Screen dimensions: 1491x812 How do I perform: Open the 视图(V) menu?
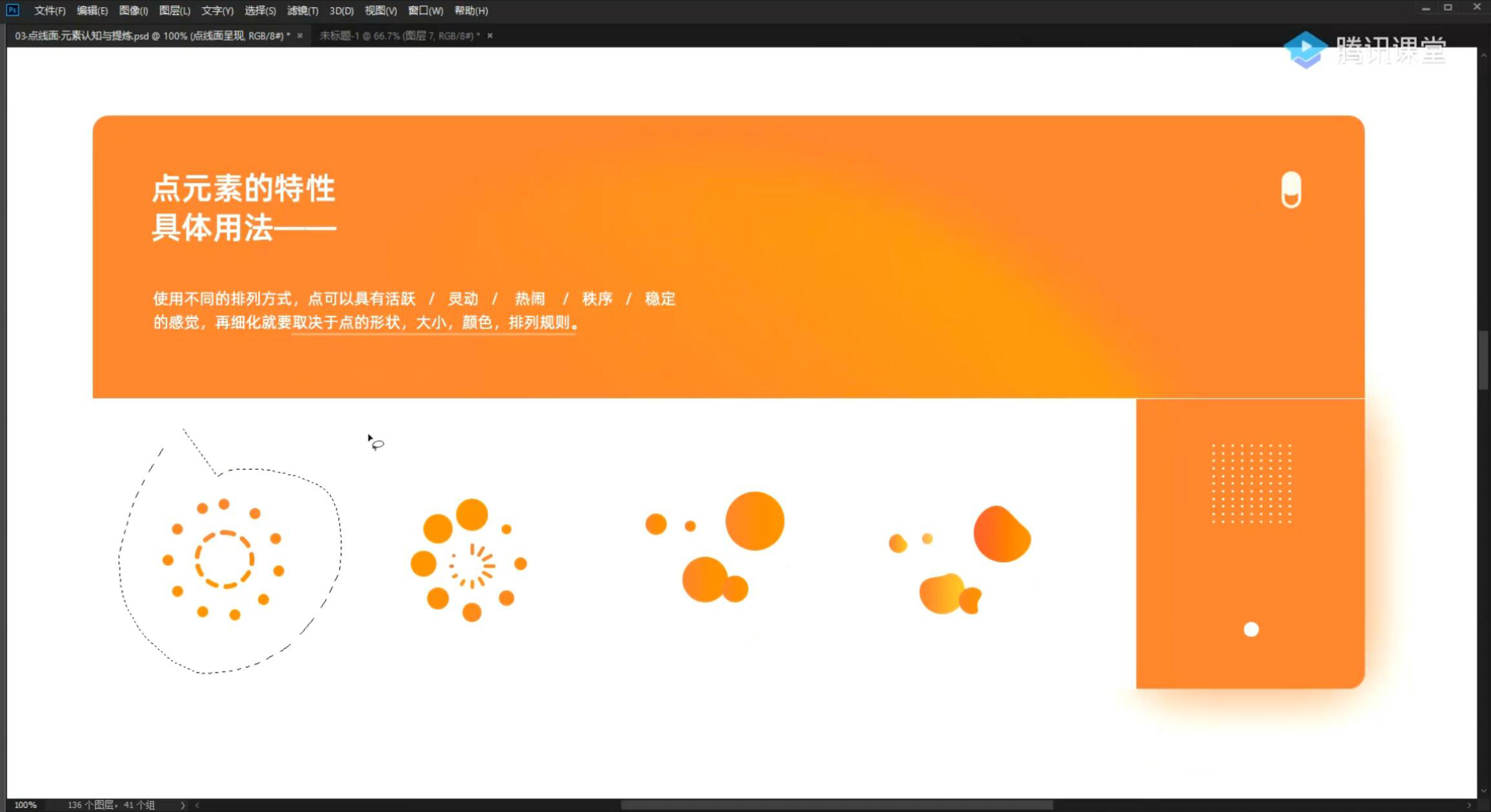click(380, 11)
